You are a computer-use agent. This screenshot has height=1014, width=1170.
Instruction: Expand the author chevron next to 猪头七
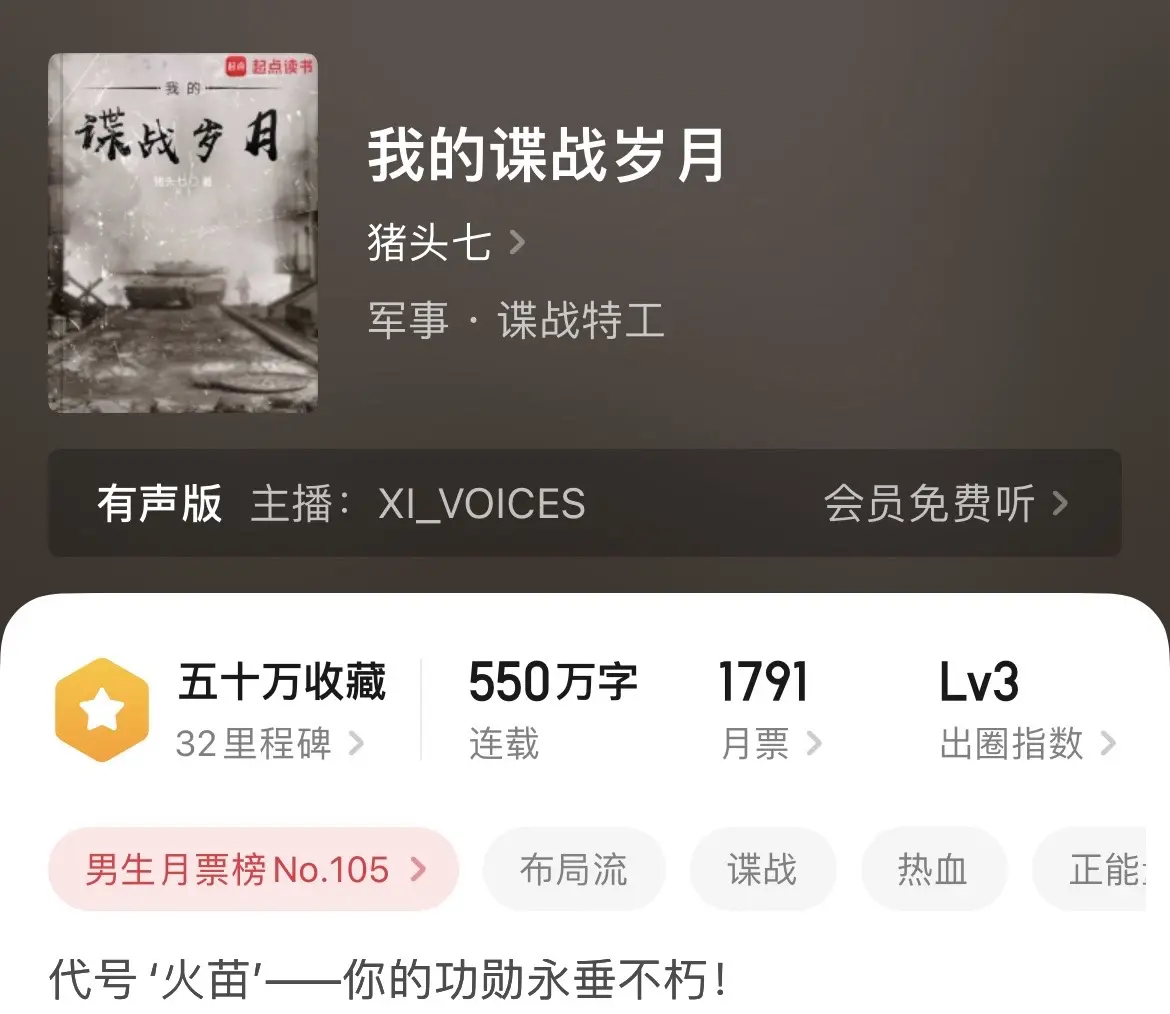pyautogui.click(x=517, y=242)
